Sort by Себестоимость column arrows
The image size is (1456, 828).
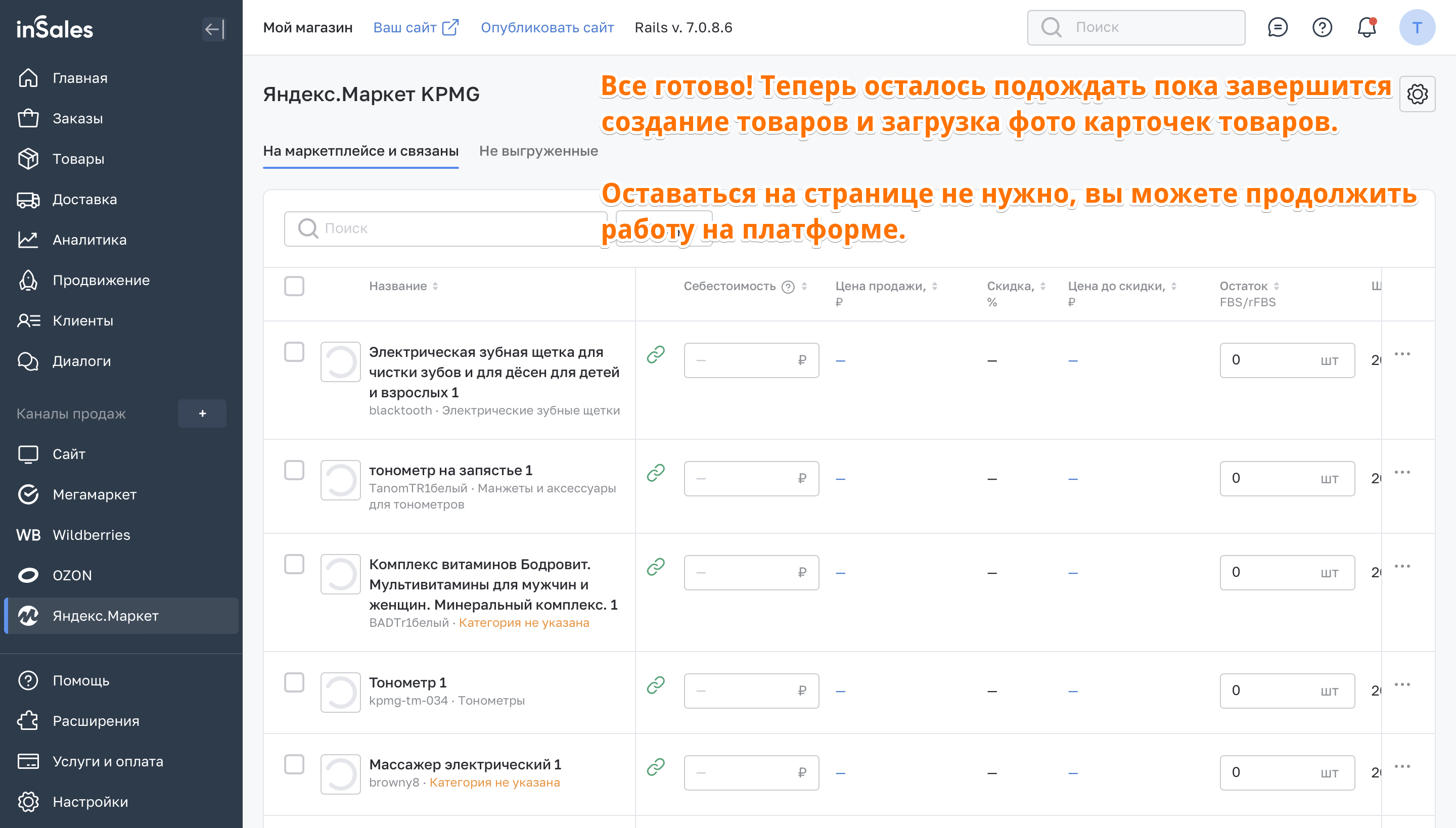pos(804,286)
